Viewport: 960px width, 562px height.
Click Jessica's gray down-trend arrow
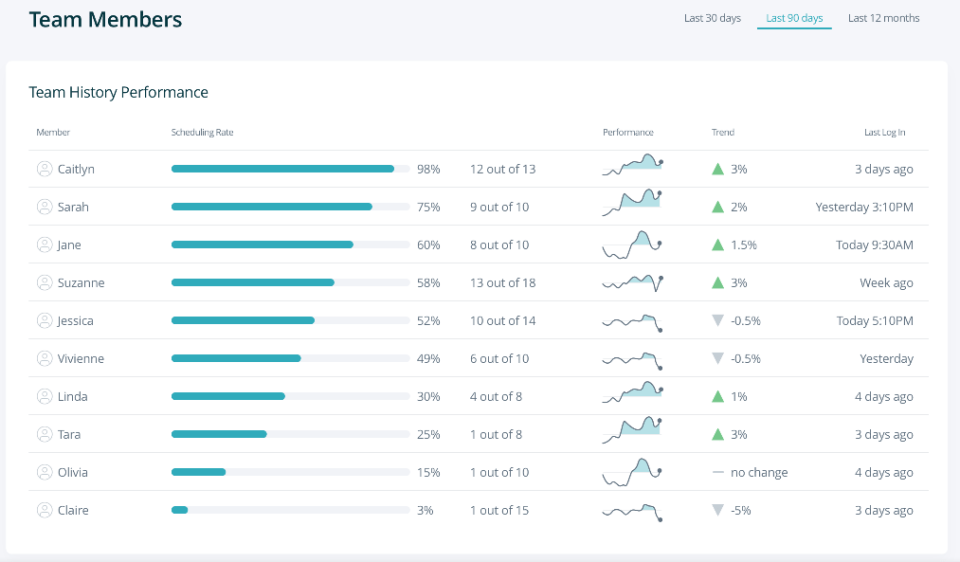(717, 321)
